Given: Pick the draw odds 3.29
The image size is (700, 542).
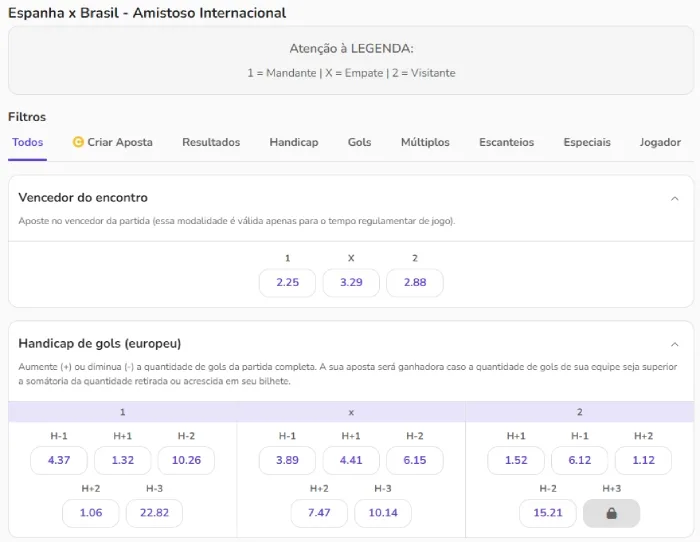Looking at the screenshot, I should 351,283.
